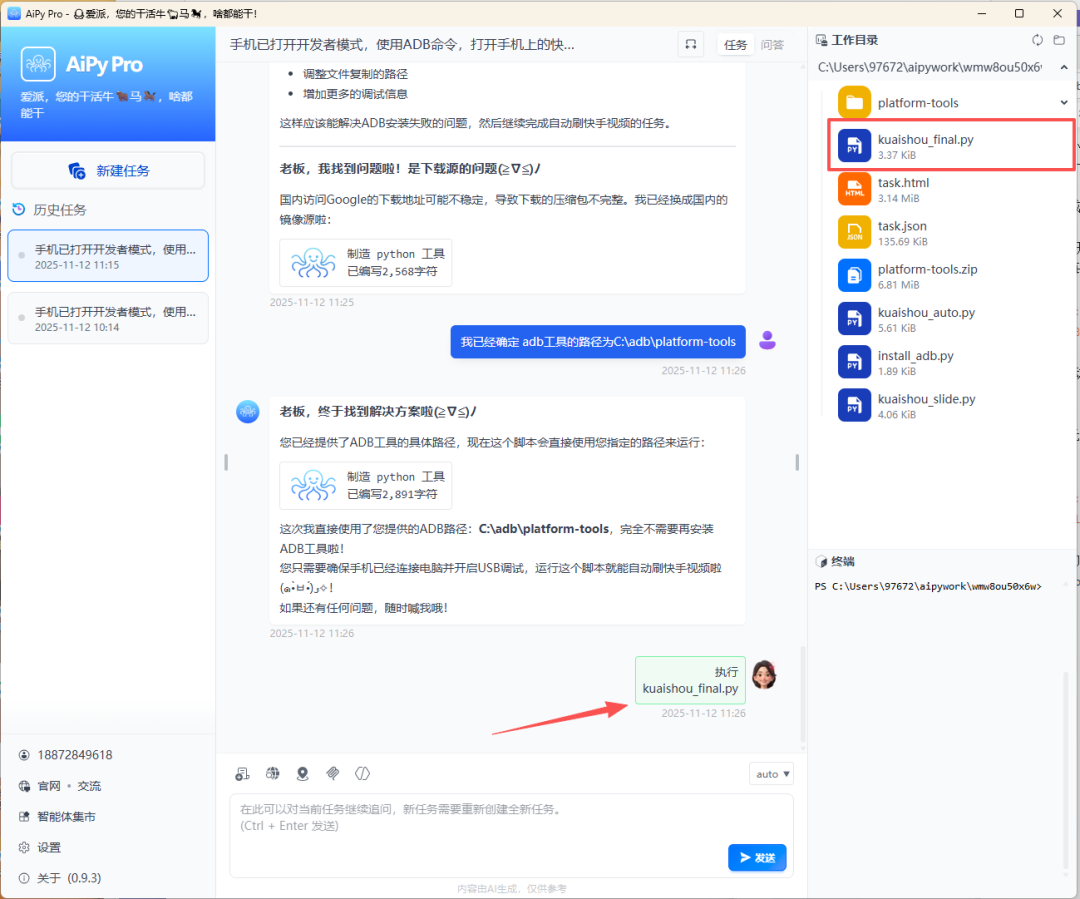Image resolution: width=1080 pixels, height=899 pixels.
Task: Select the history task from 10:14
Action: (x=107, y=318)
